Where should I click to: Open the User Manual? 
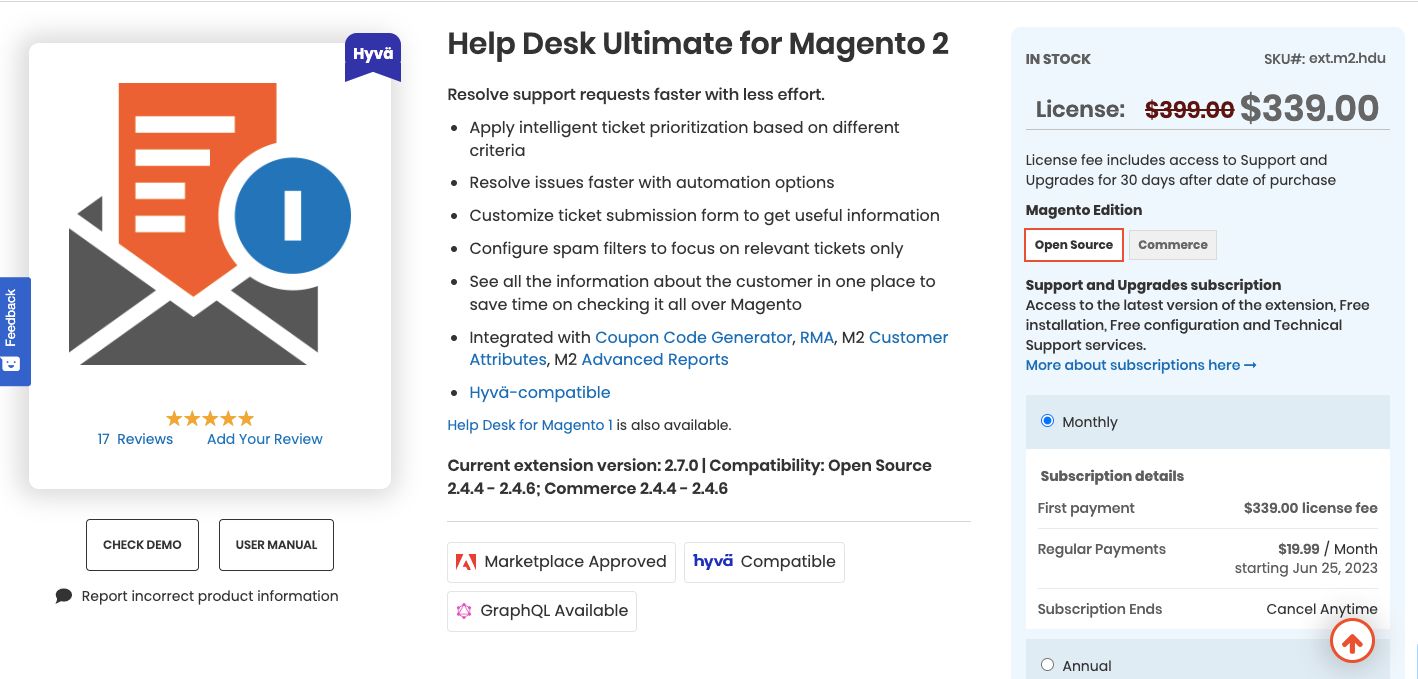point(276,544)
